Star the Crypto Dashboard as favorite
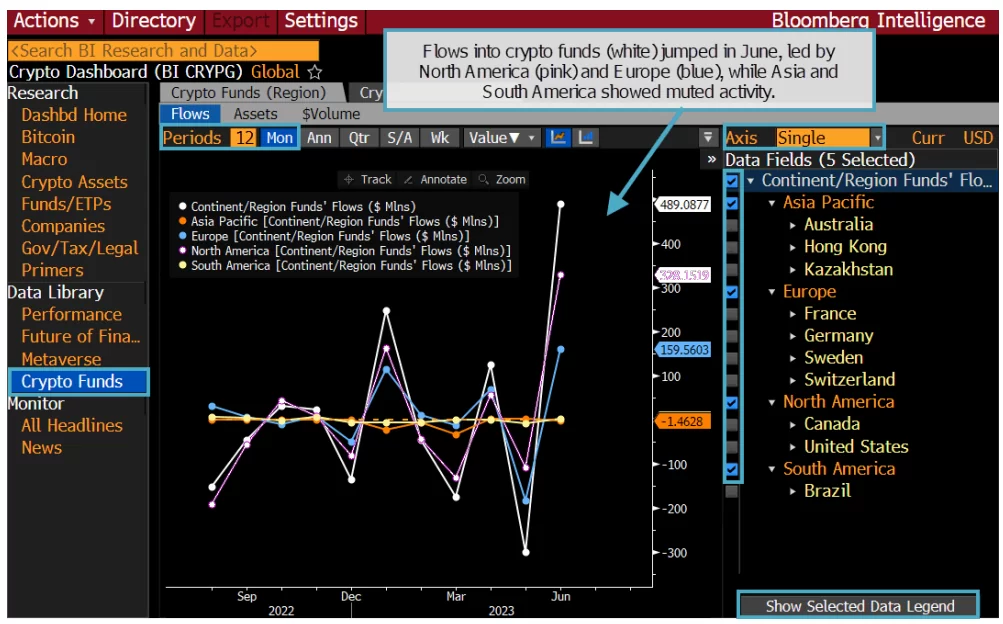This screenshot has height=624, width=1003. point(315,72)
